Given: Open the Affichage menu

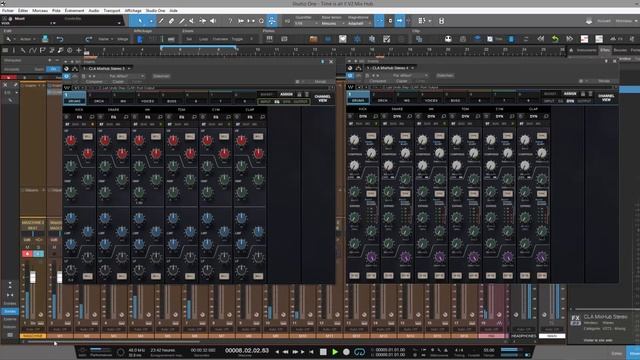Looking at the screenshot, I should 133,11.
